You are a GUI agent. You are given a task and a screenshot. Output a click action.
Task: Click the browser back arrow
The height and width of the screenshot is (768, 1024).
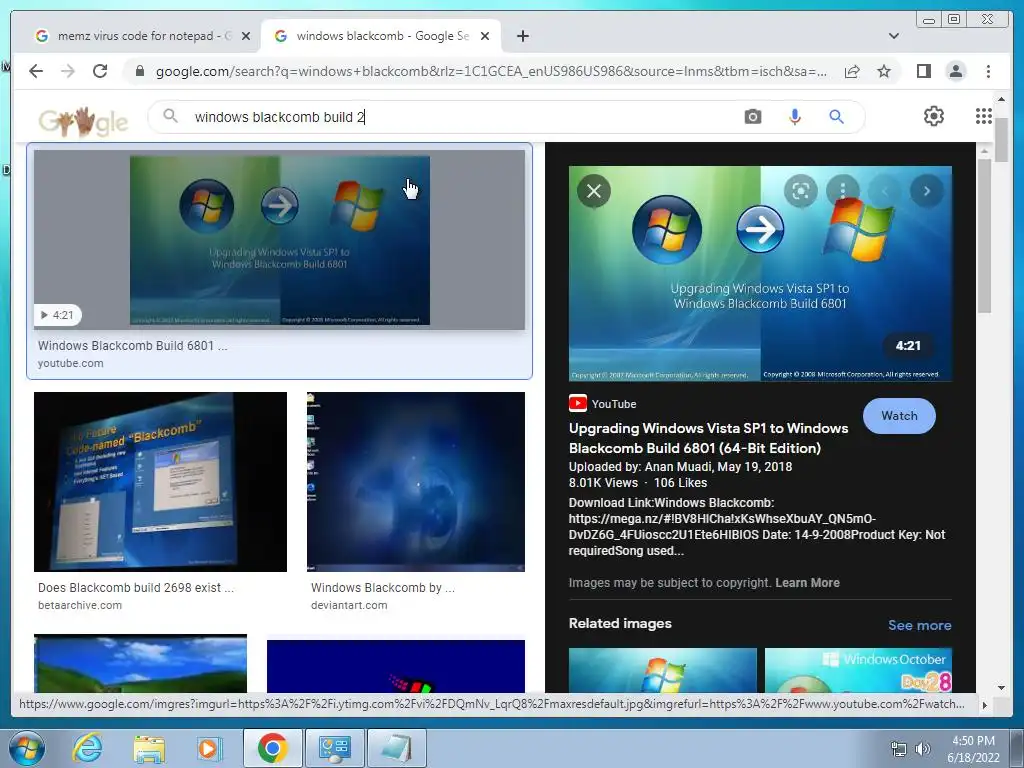(36, 71)
